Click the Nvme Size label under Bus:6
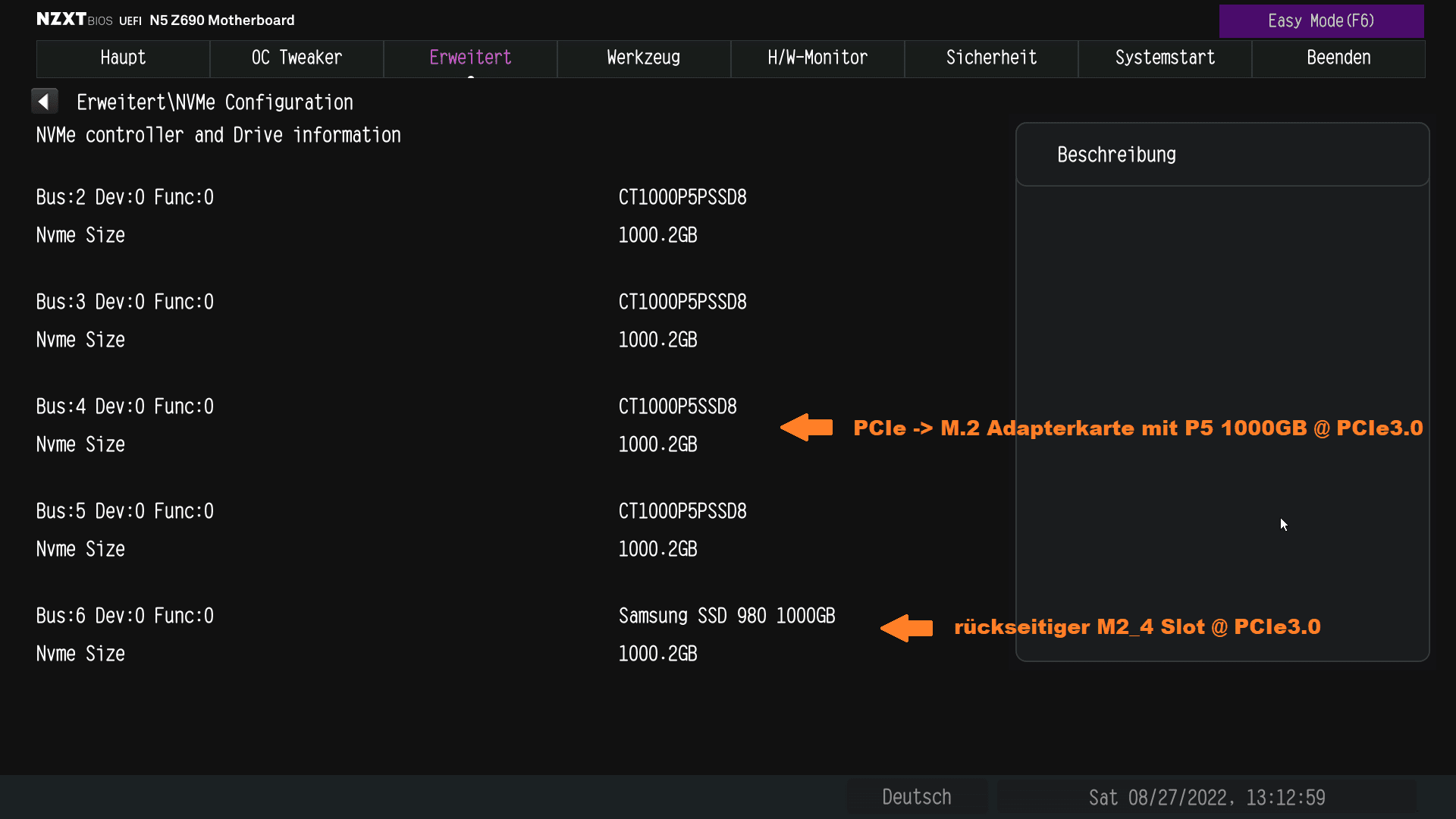Screen dimensions: 1456x819 pos(80,654)
